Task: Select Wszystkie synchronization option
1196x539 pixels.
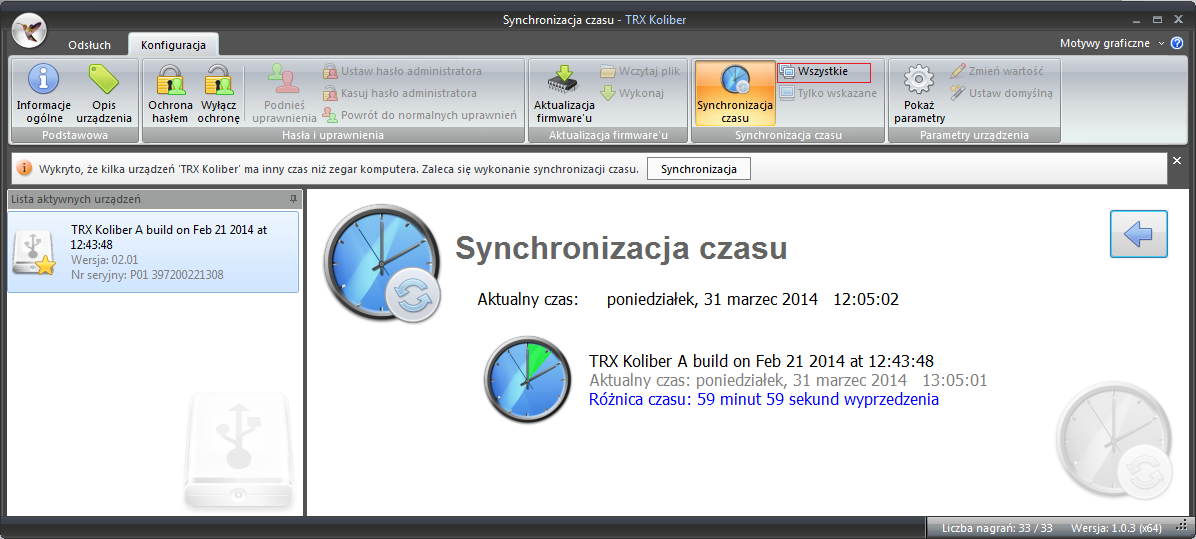Action: click(x=824, y=72)
